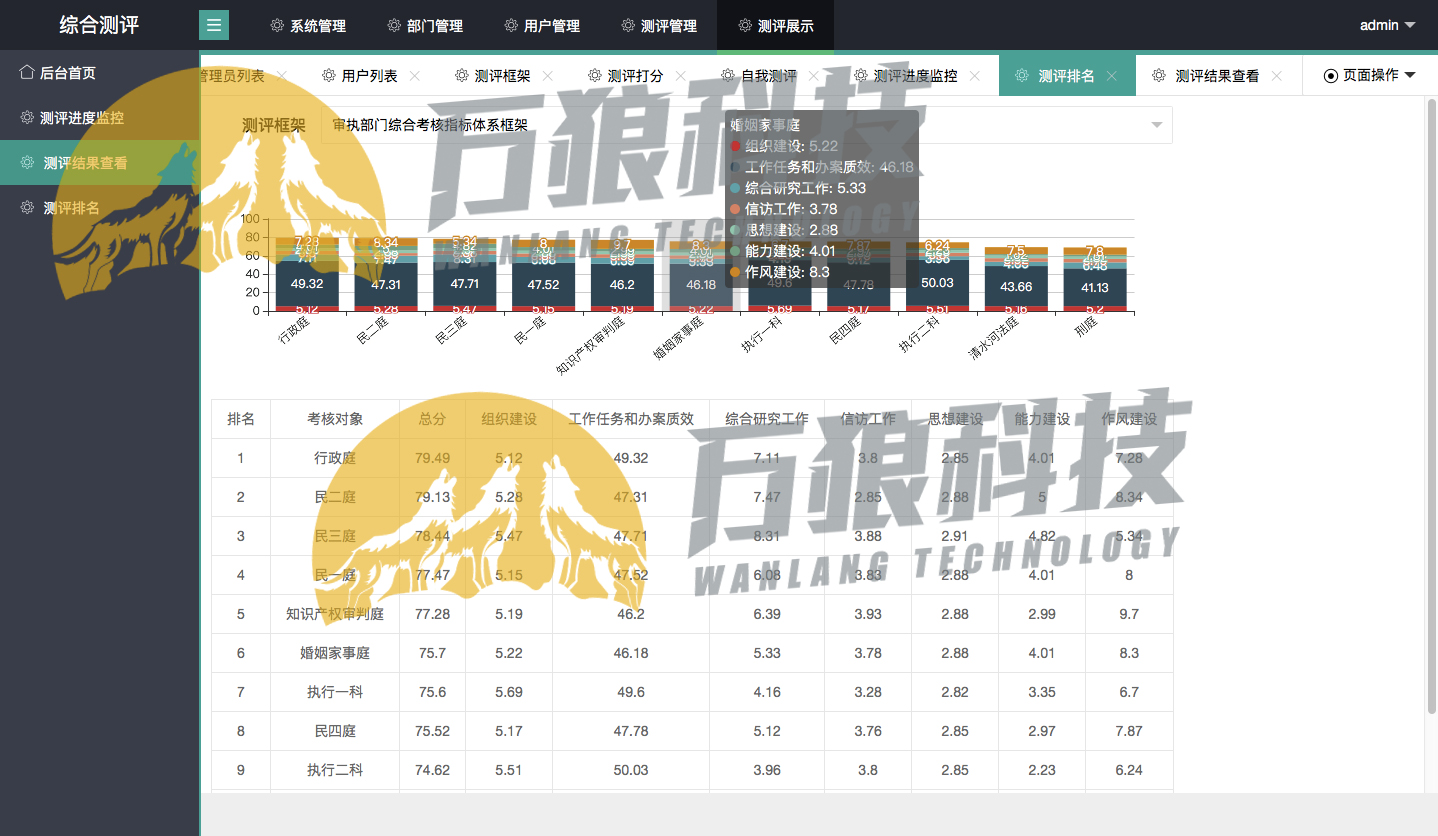
Task: Open the 系统管理 top menu
Action: pyautogui.click(x=307, y=26)
